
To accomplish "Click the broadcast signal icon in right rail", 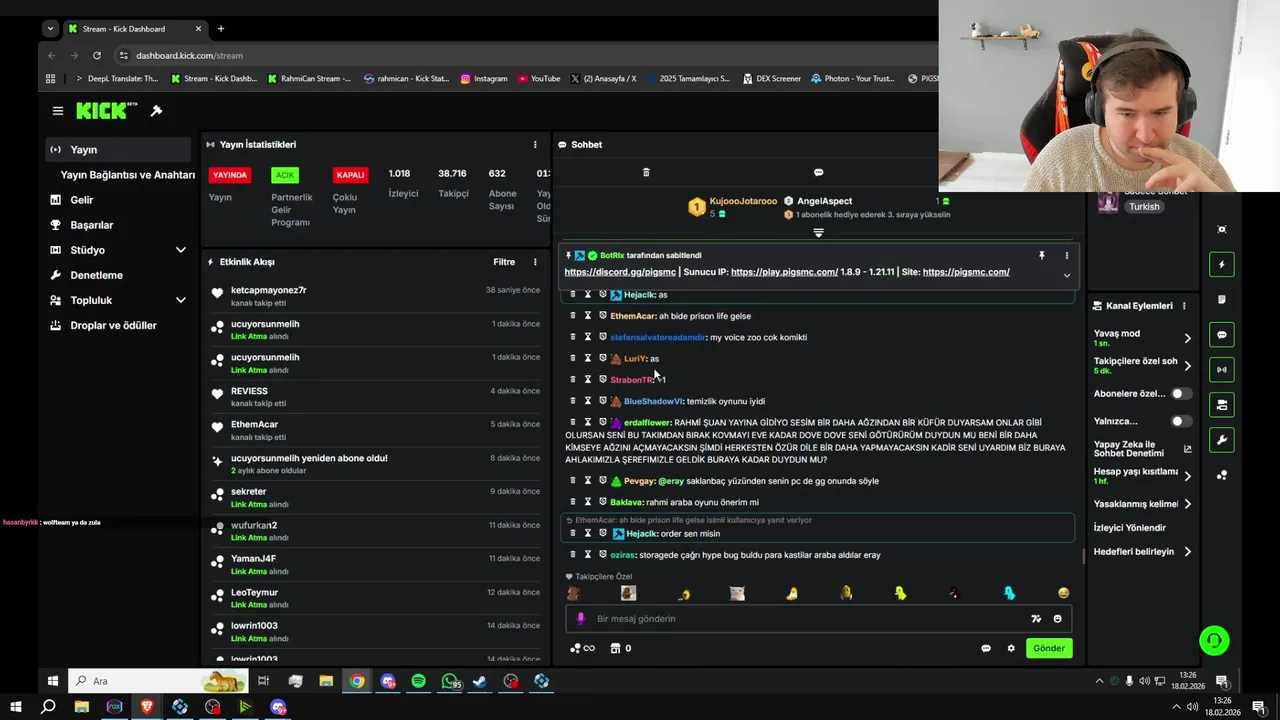I will (x=1221, y=370).
